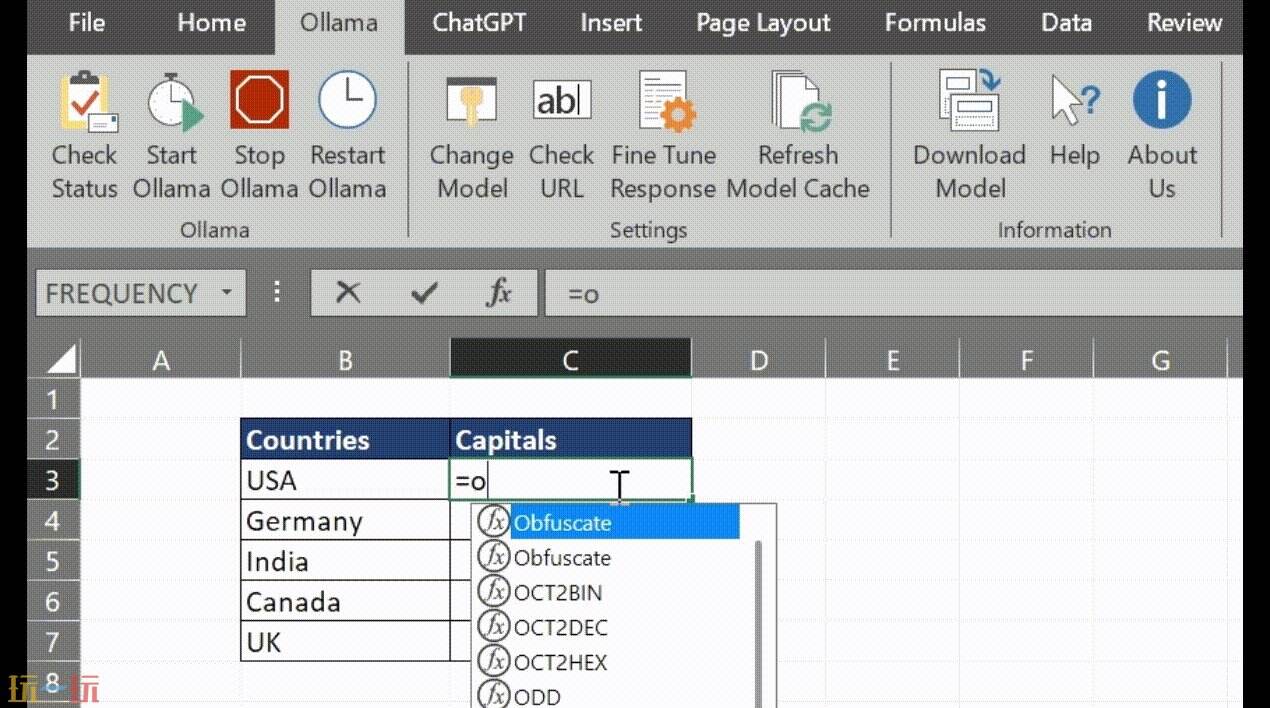Click the Check URL icon
1270x708 pixels.
[x=561, y=100]
